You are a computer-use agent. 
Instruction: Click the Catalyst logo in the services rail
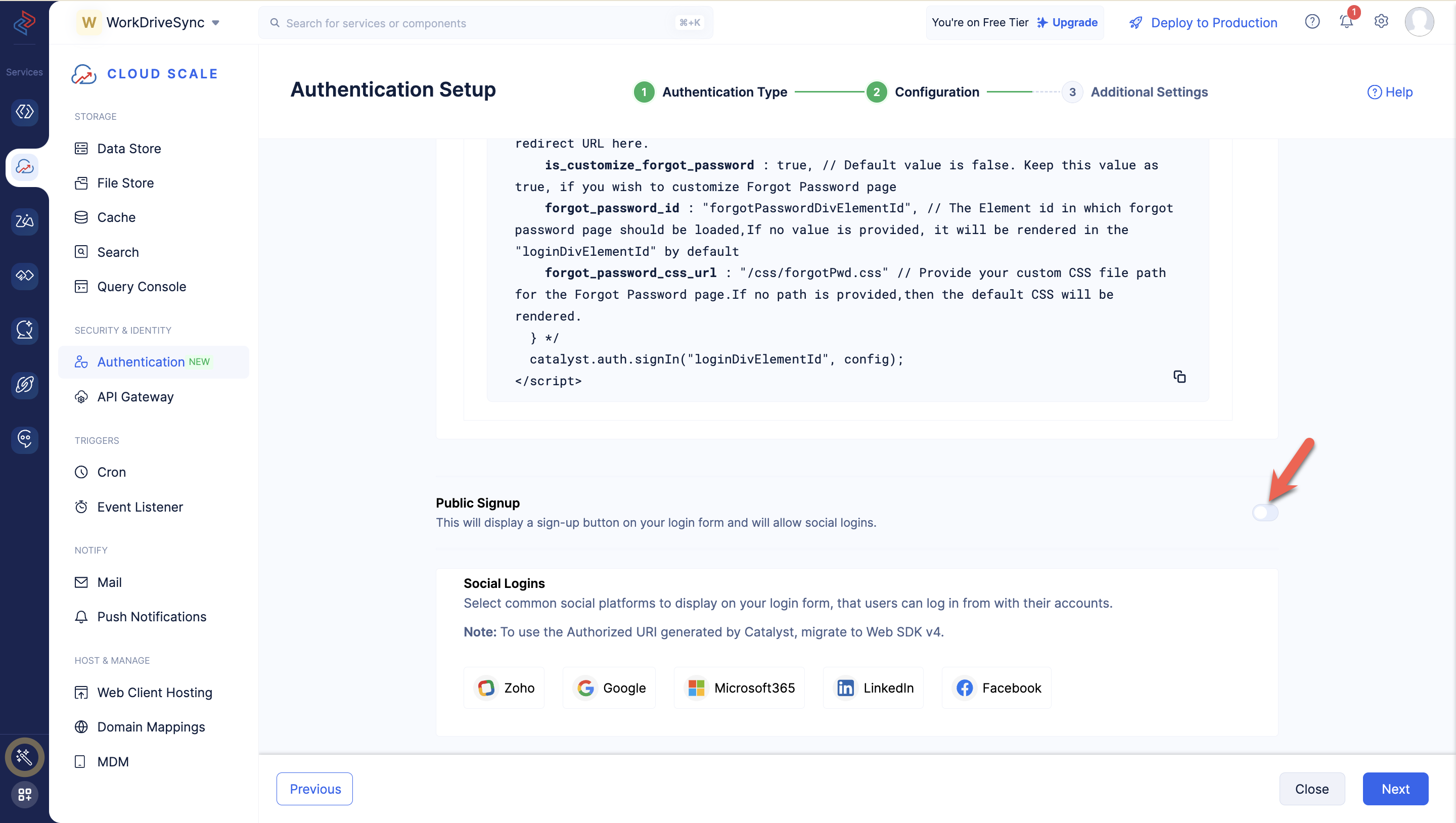pos(24,23)
